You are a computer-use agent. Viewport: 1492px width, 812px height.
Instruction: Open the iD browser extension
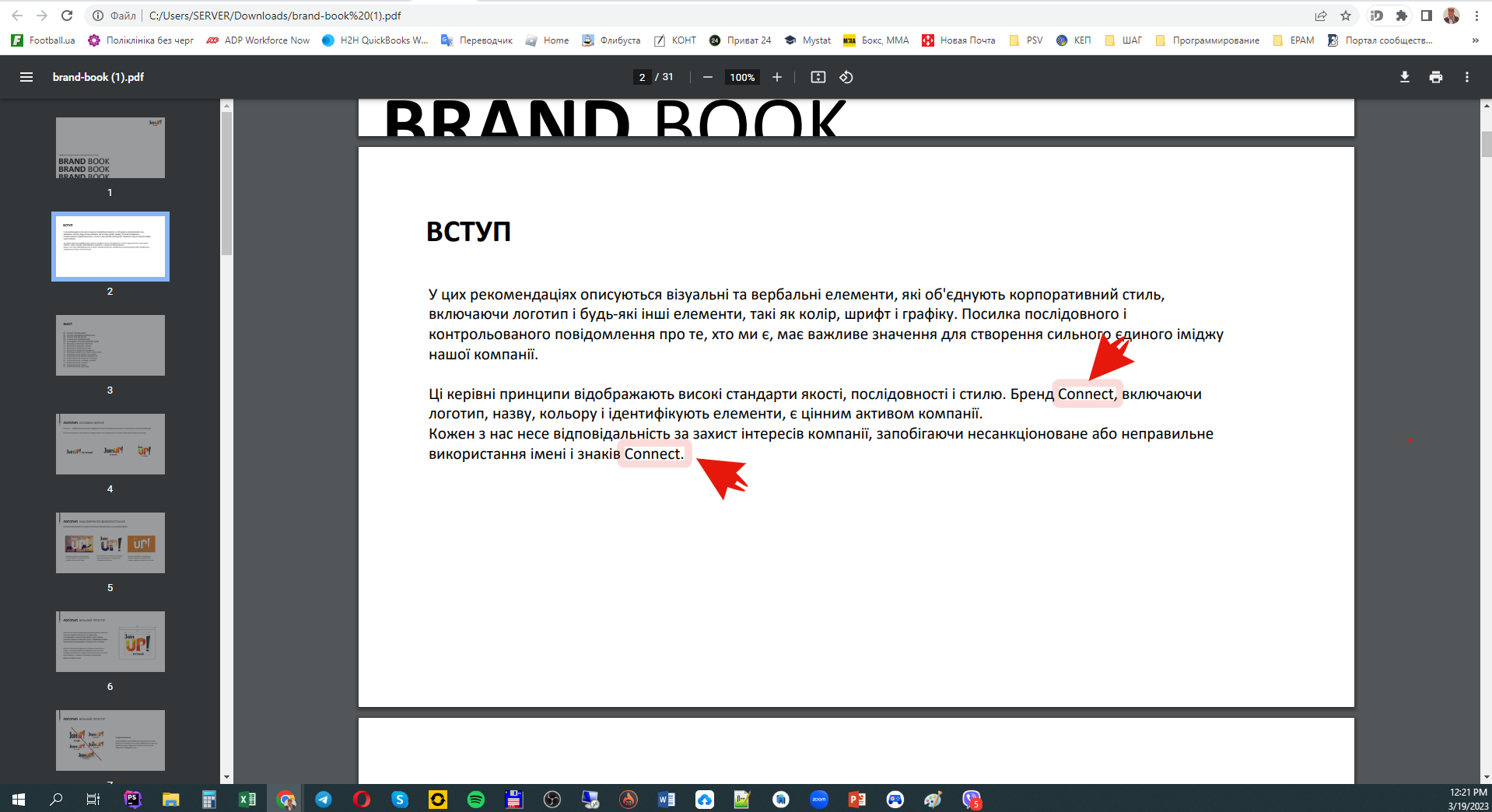(1377, 16)
